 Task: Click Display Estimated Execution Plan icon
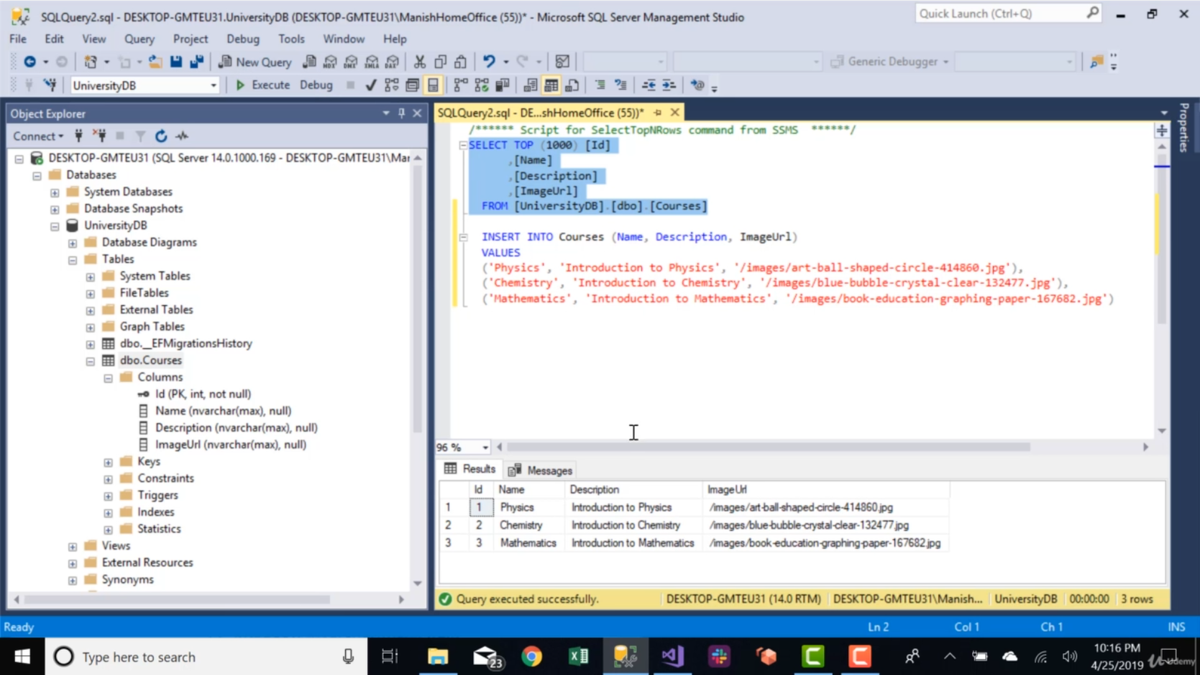(391, 86)
